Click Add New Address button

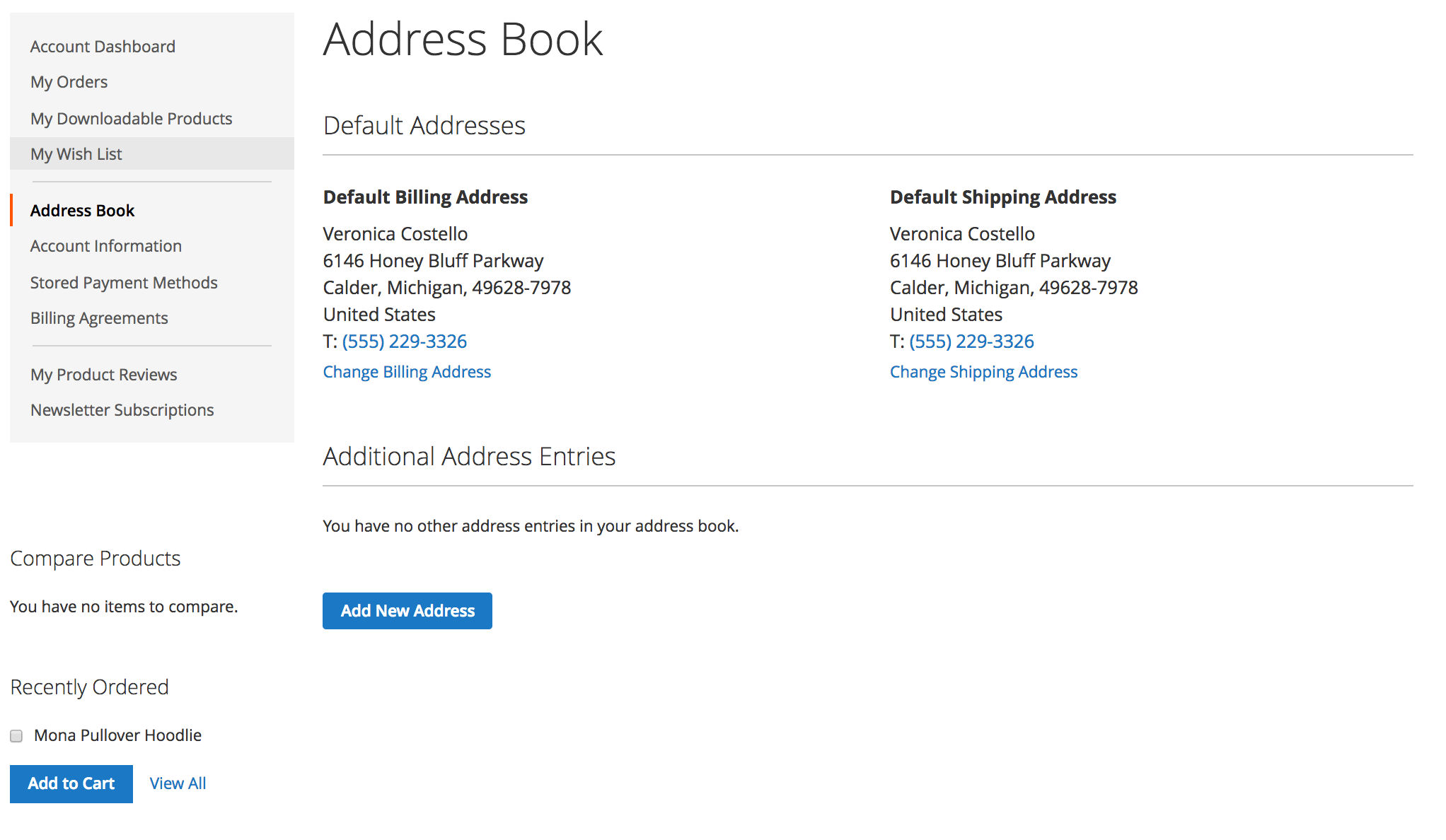[x=407, y=611]
